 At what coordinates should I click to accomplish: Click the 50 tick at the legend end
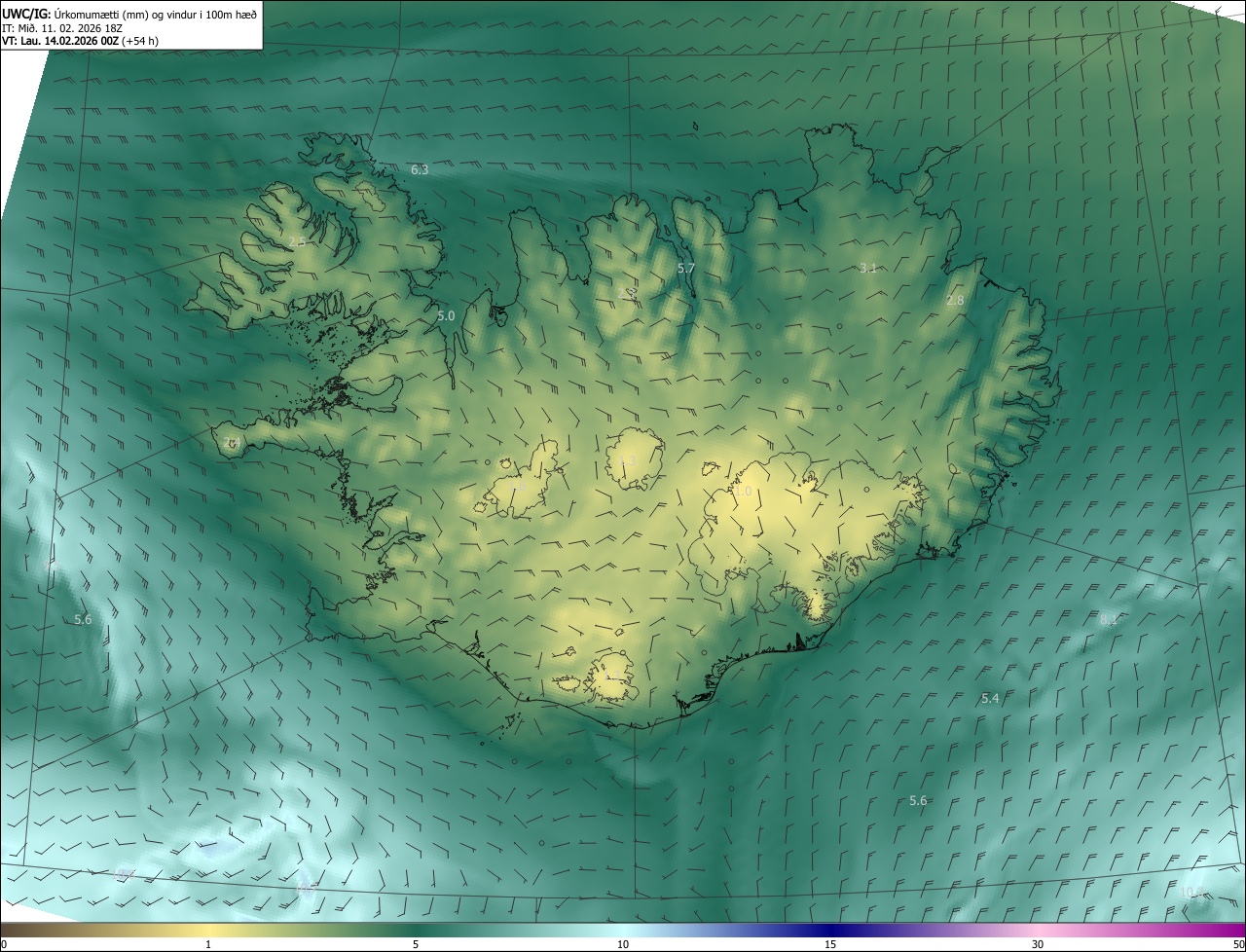pyautogui.click(x=1238, y=944)
